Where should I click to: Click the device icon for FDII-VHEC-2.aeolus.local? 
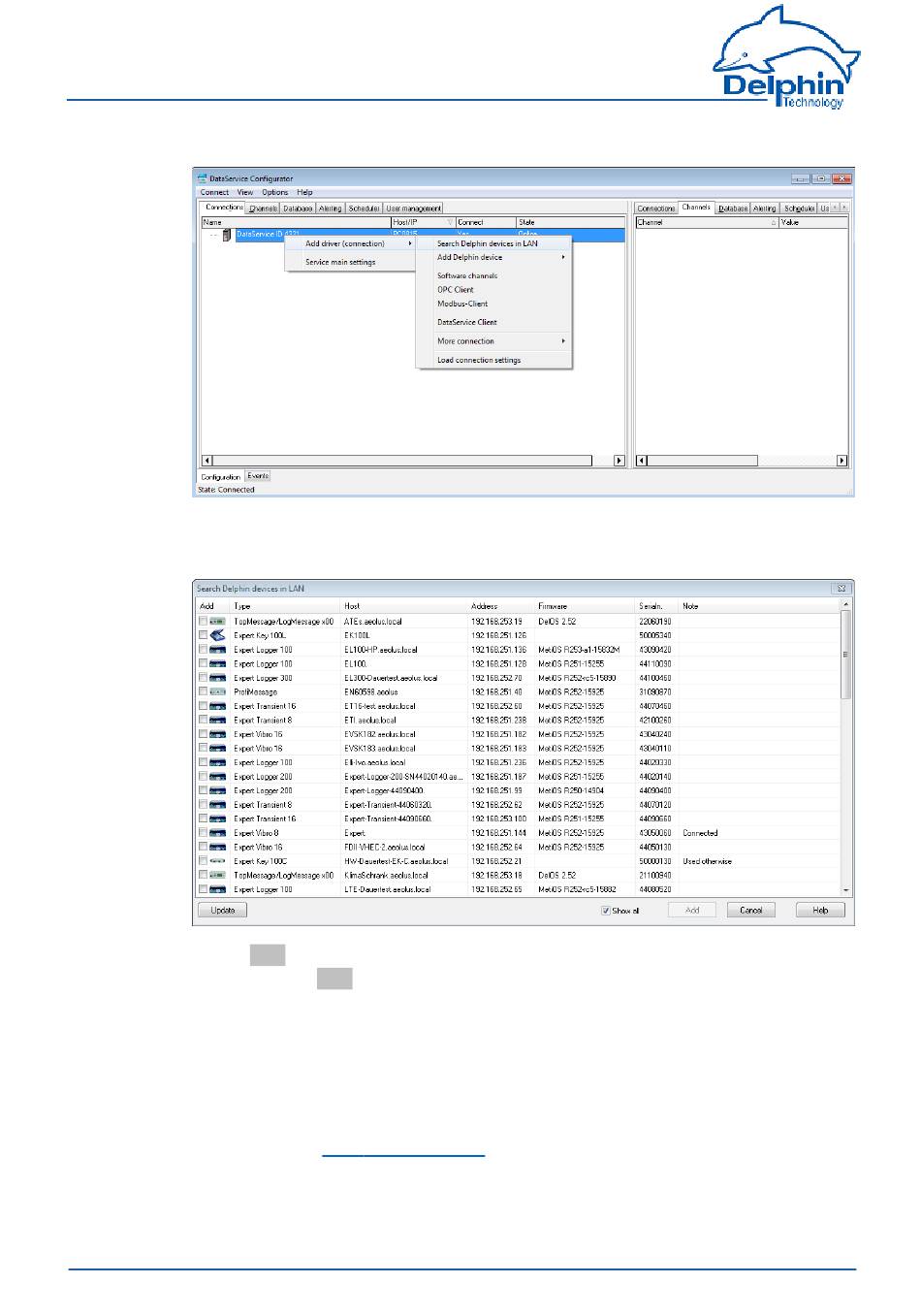pyautogui.click(x=217, y=847)
